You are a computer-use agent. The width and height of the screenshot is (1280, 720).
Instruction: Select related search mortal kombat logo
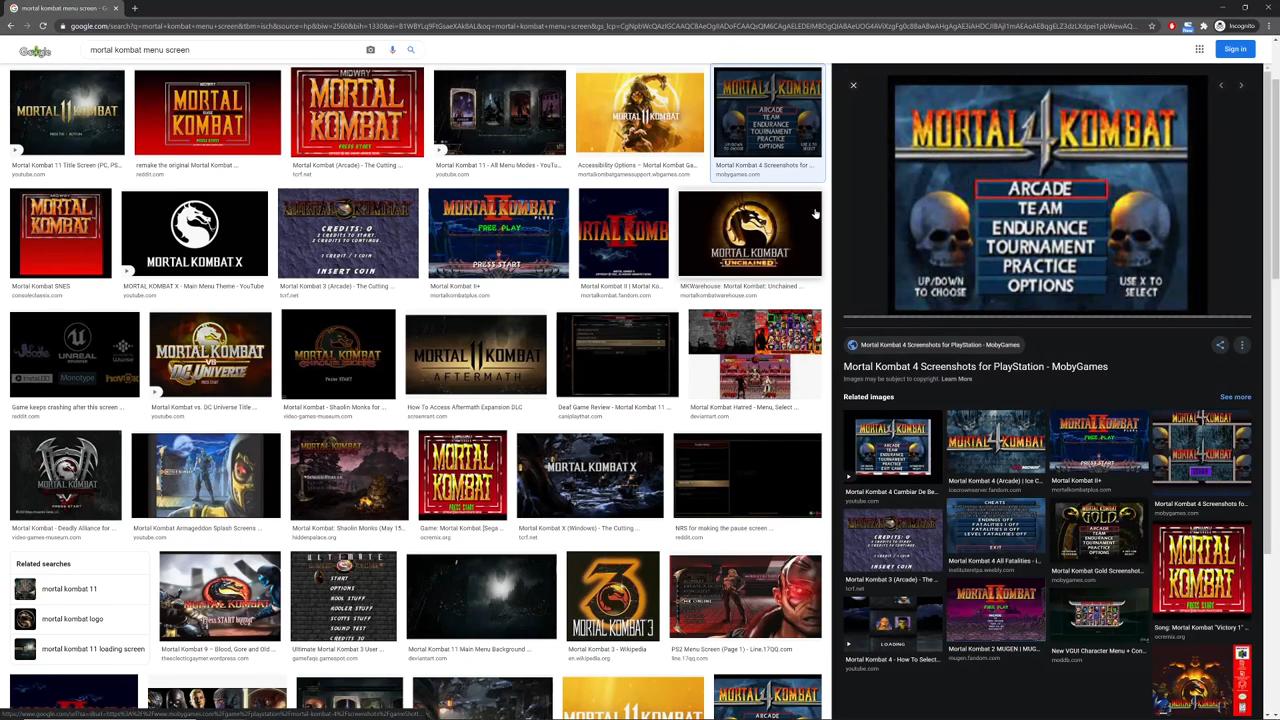point(81,619)
